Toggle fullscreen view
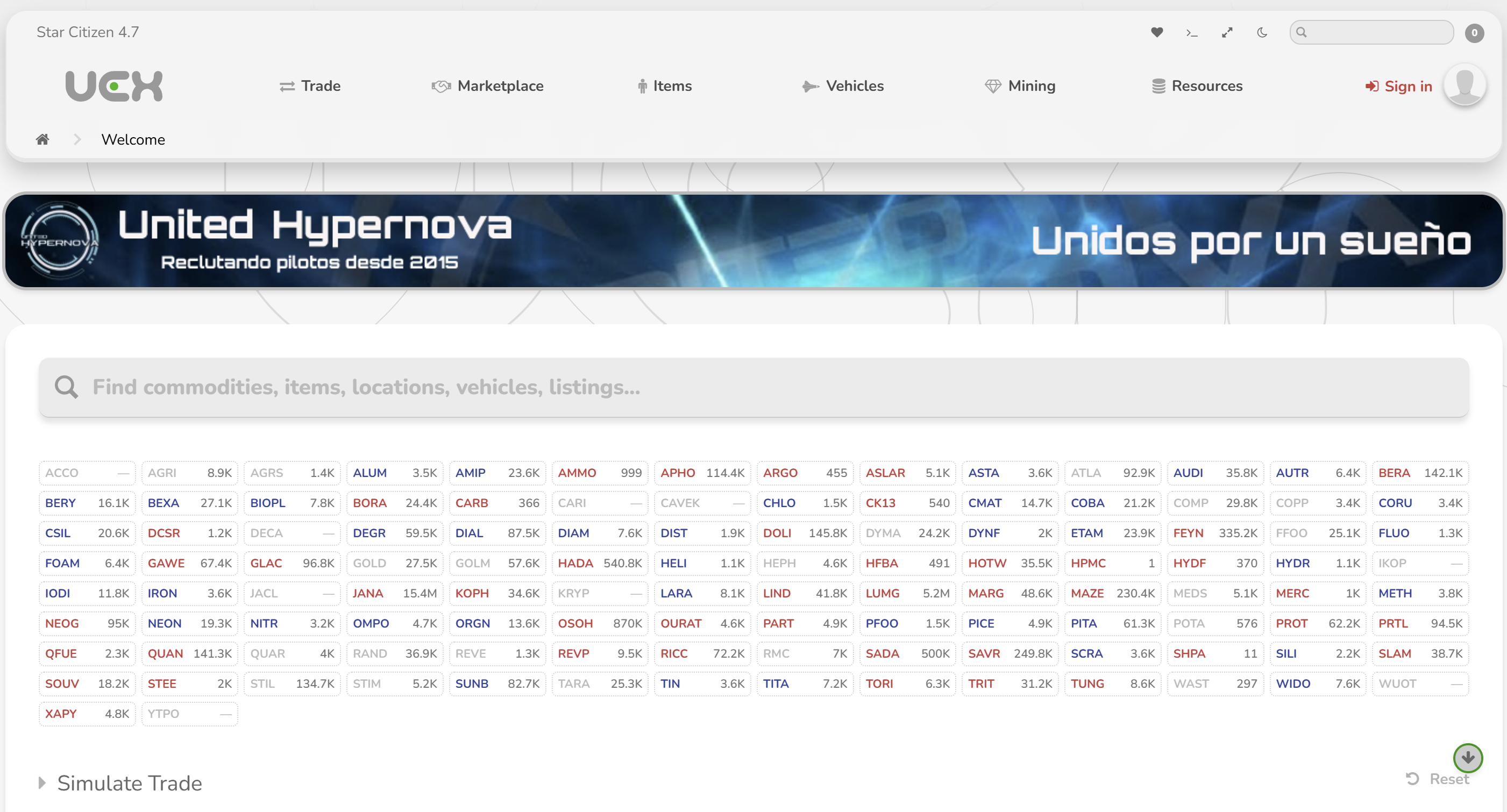 click(x=1227, y=32)
